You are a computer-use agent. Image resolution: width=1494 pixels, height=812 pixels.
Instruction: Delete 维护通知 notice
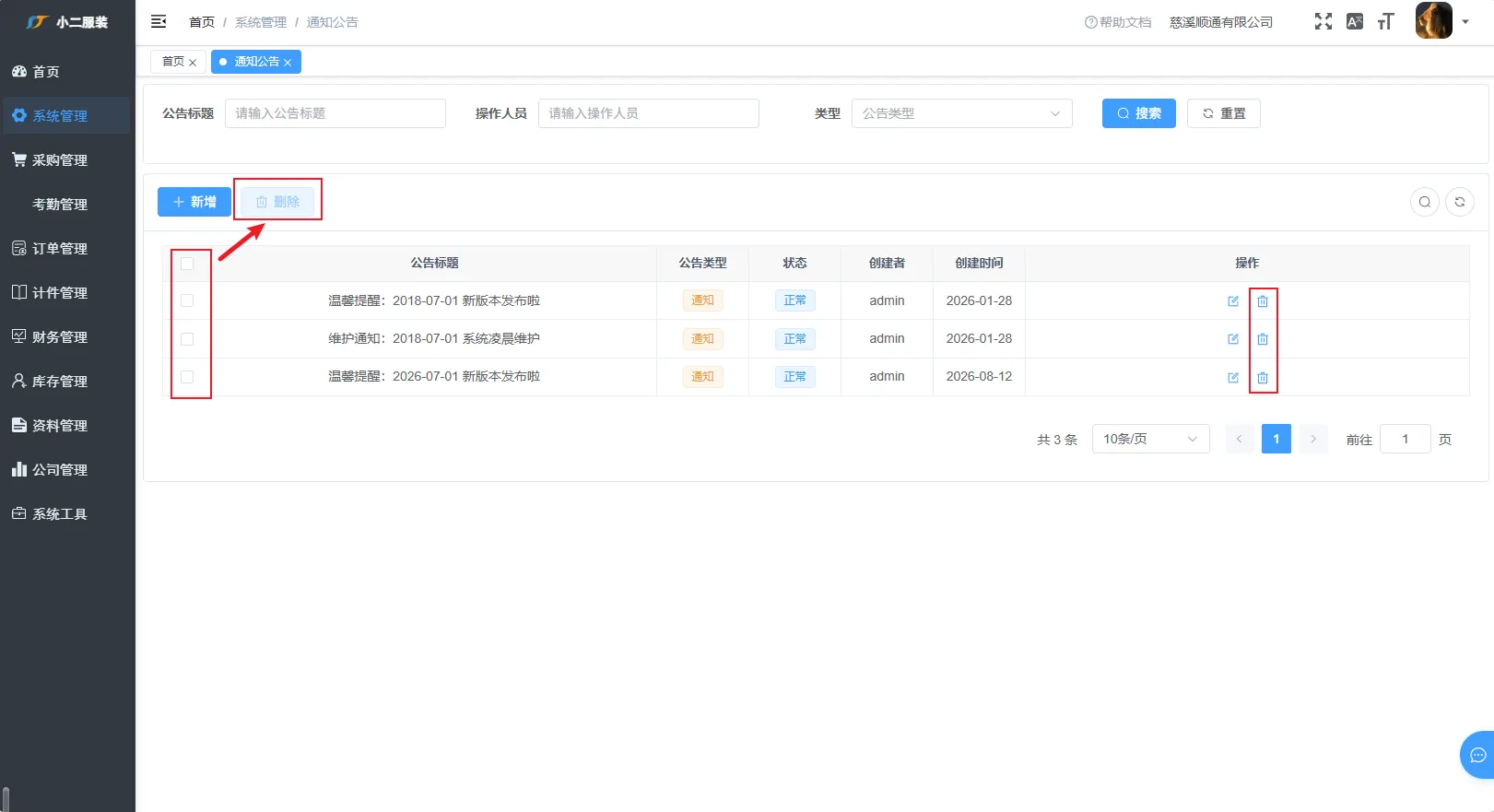[1263, 339]
